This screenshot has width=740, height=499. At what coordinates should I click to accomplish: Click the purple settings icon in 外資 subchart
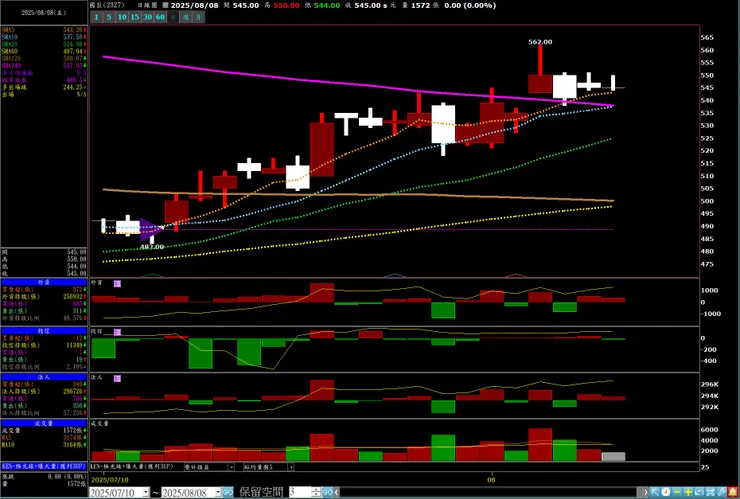click(x=117, y=283)
